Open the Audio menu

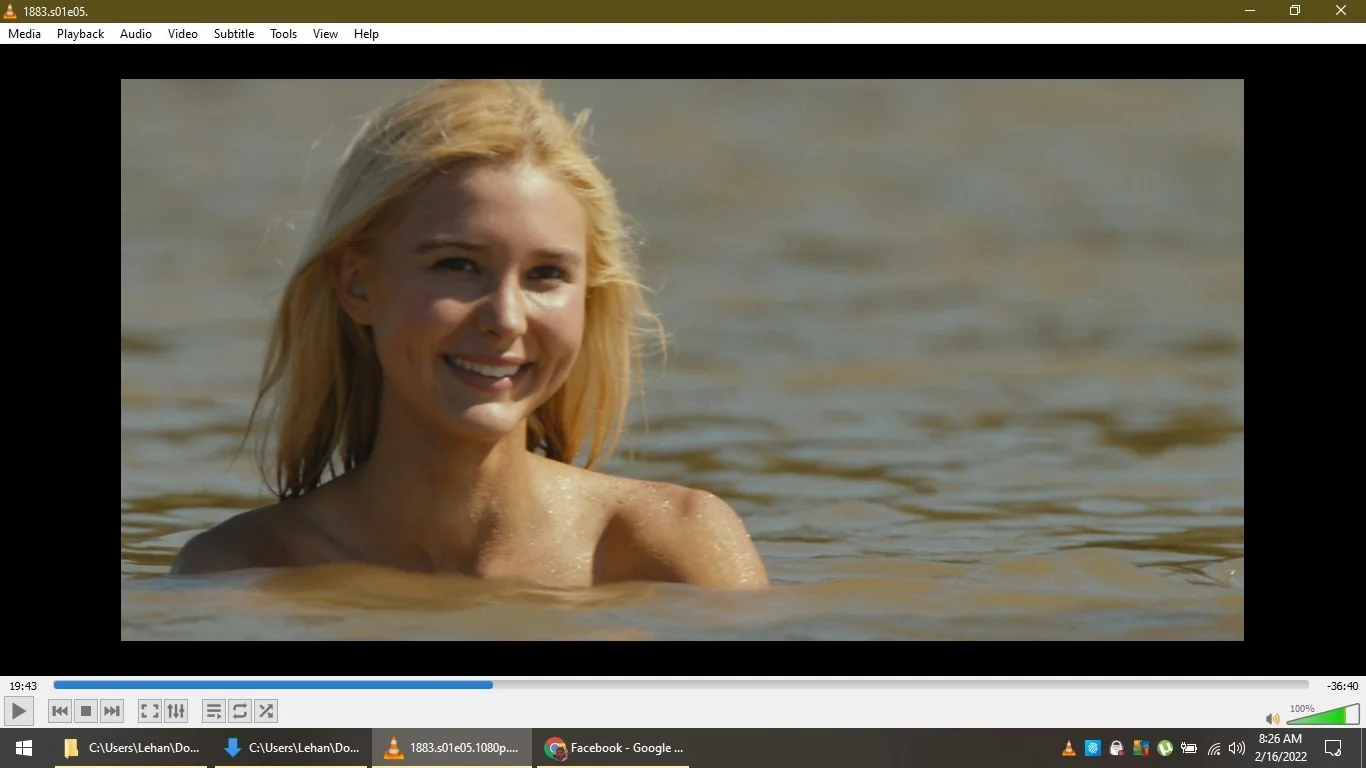pyautogui.click(x=136, y=34)
